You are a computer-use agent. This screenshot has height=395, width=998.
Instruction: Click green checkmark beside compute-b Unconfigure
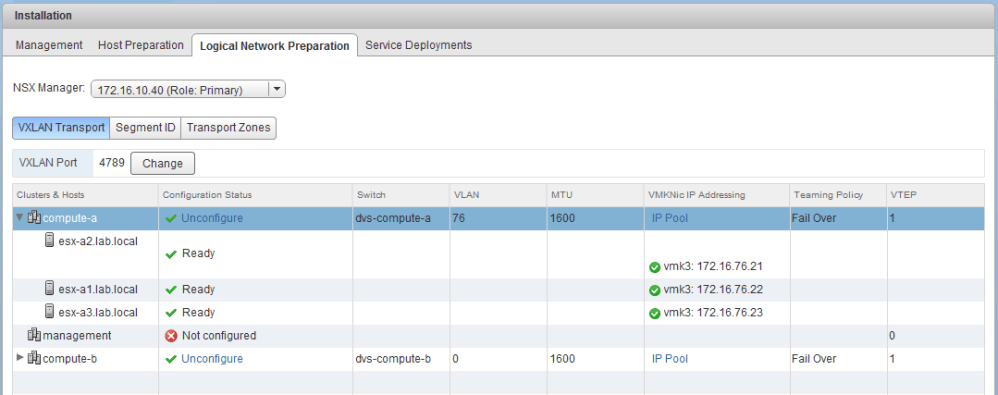click(x=171, y=359)
